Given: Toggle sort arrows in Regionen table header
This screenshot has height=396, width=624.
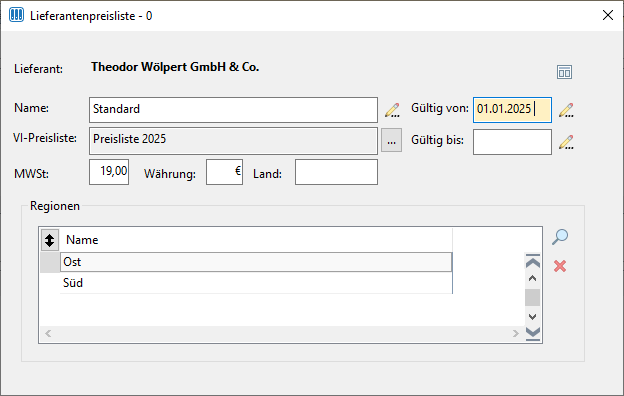Looking at the screenshot, I should coord(50,240).
